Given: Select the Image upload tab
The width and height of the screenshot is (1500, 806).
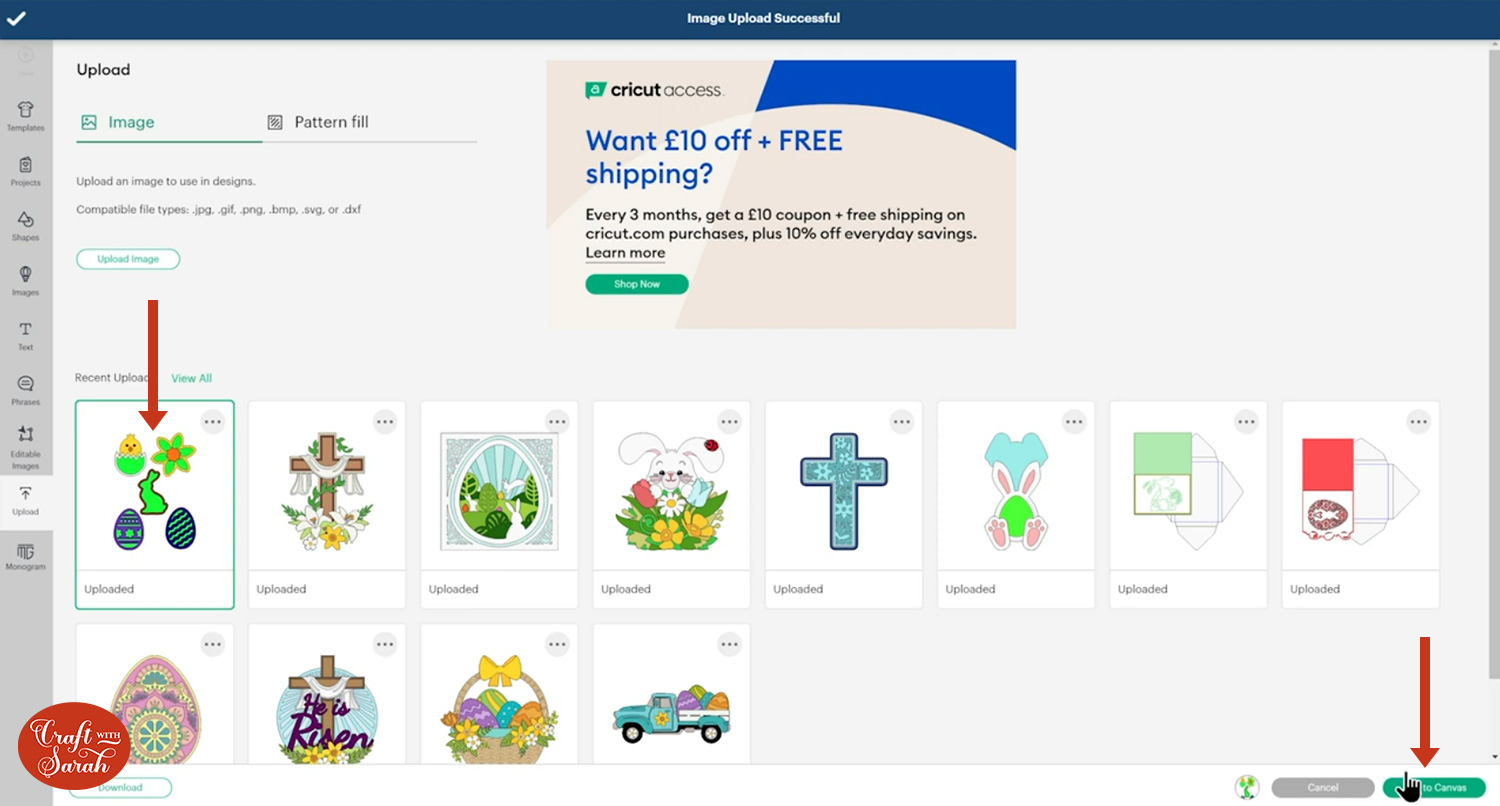Looking at the screenshot, I should 118,122.
